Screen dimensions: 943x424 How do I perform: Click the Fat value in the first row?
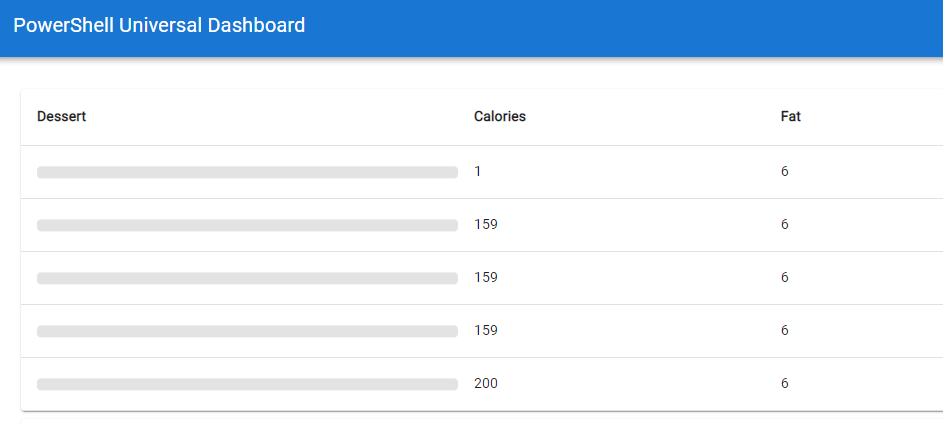pyautogui.click(x=785, y=172)
